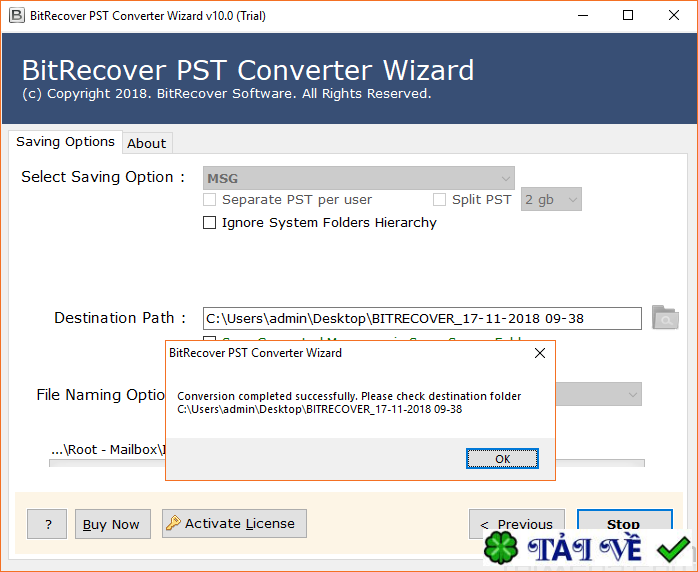
Task: Click the BitRecover app icon in title bar
Action: click(17, 16)
